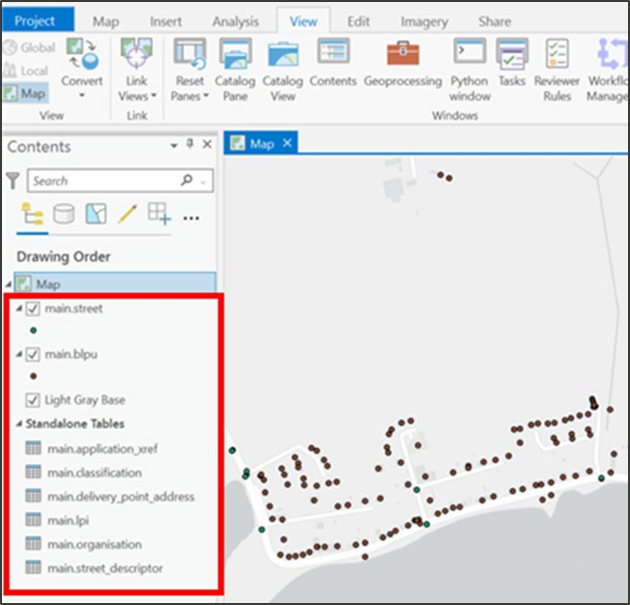Open the Workflow Manager window
Viewport: 630px width, 605px height.
(607, 70)
